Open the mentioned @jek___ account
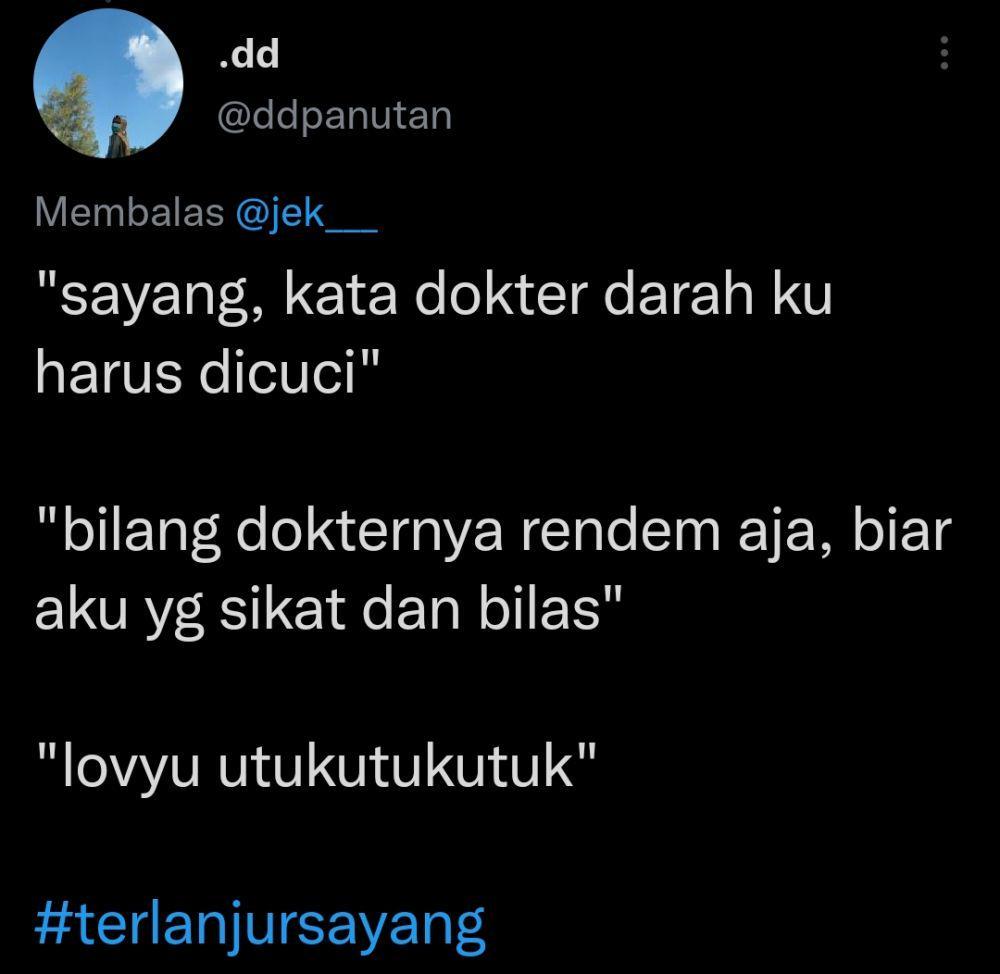Viewport: 1000px width, 974px height. 306,212
